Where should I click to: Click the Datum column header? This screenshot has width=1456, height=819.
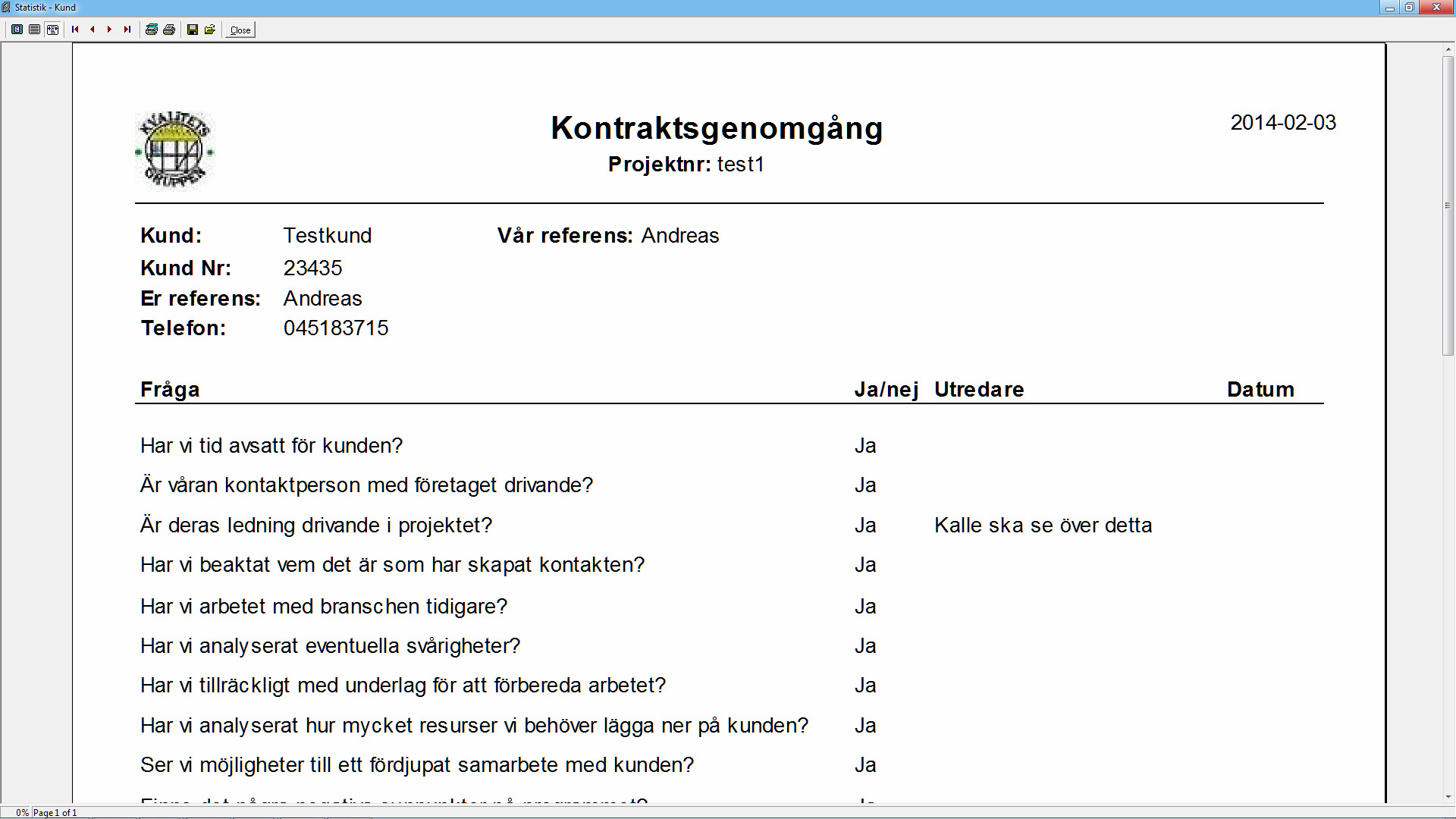point(1260,390)
